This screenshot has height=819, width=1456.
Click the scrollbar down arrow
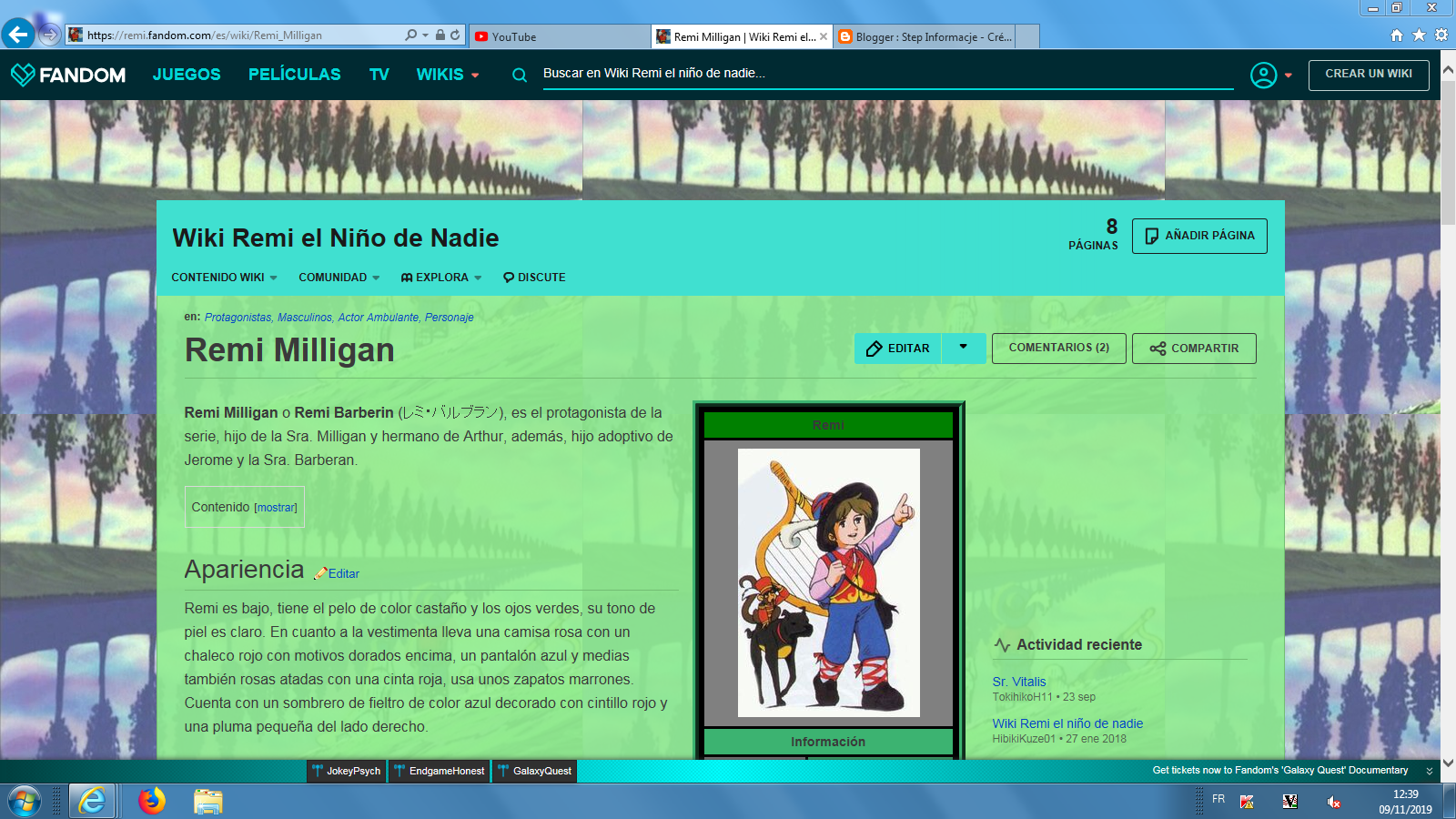(1448, 763)
